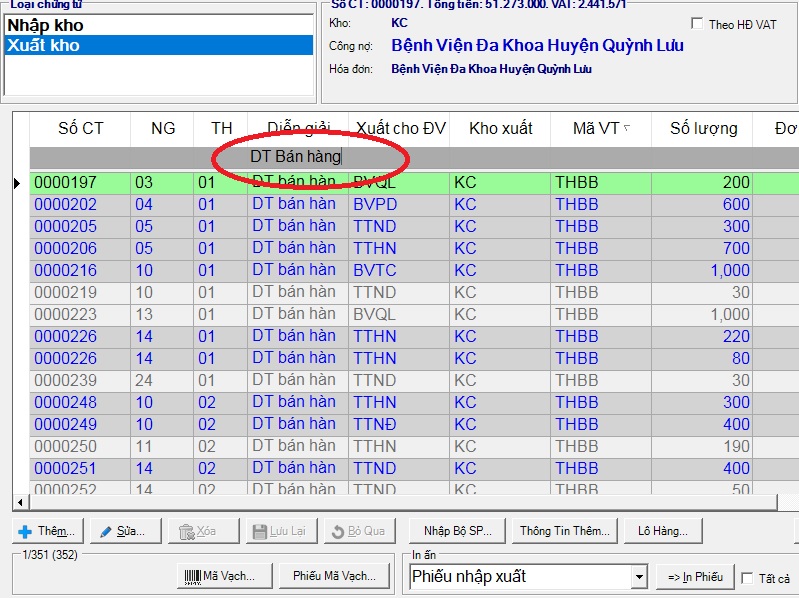
Task: Open Thông Tin Thêm dialog
Action: (x=565, y=531)
